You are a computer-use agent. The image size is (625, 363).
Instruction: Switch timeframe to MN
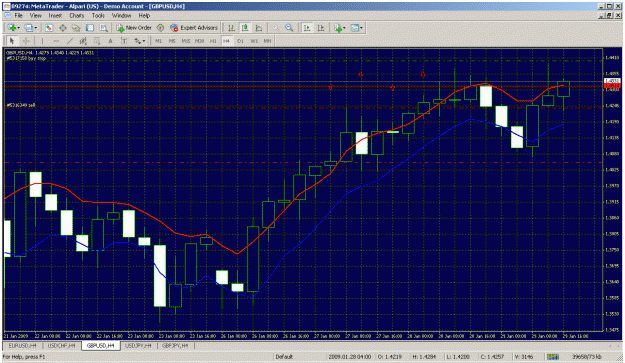click(267, 41)
